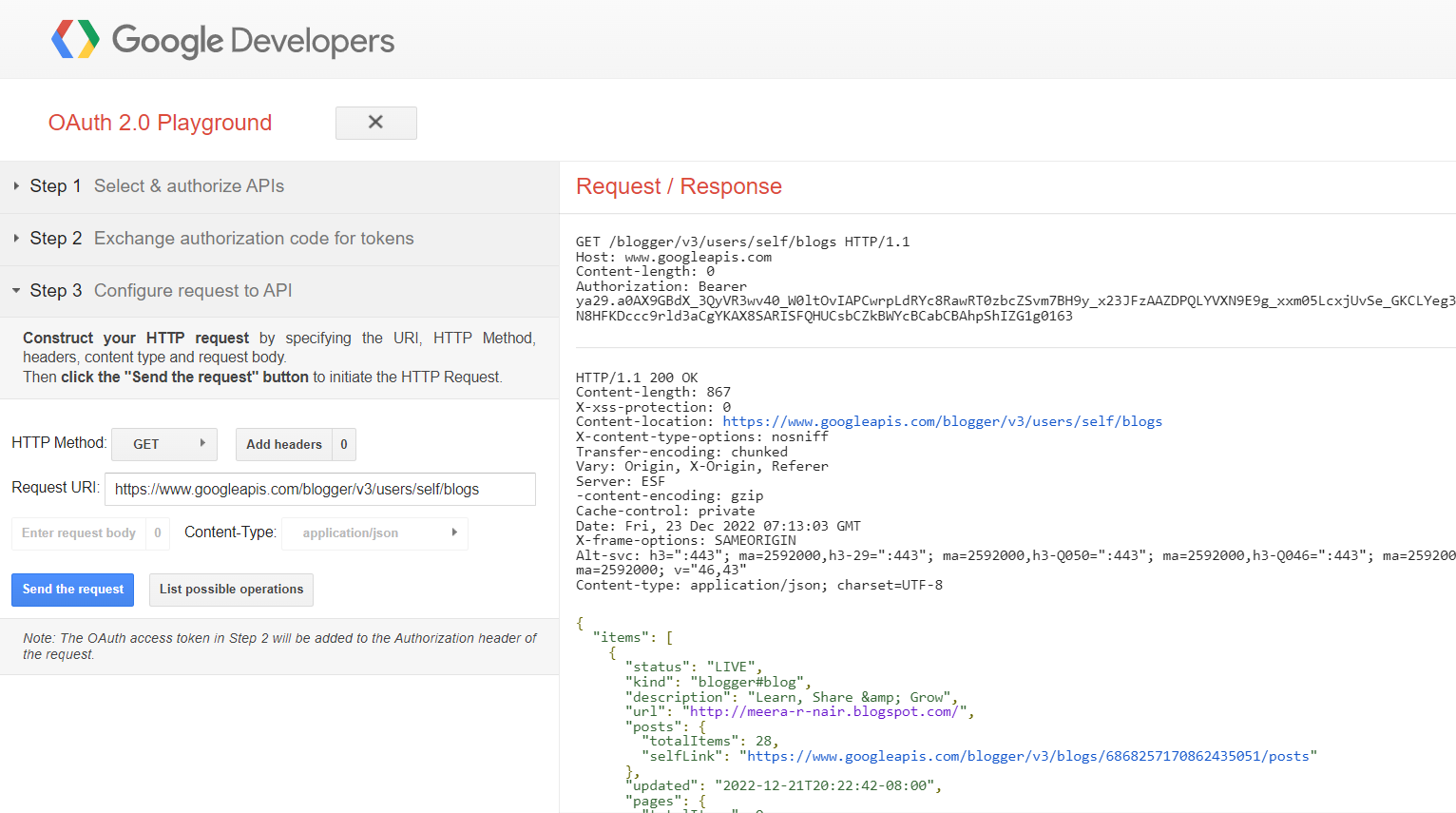Click the Add headers button
Image resolution: width=1456 pixels, height=813 pixels.
[283, 444]
